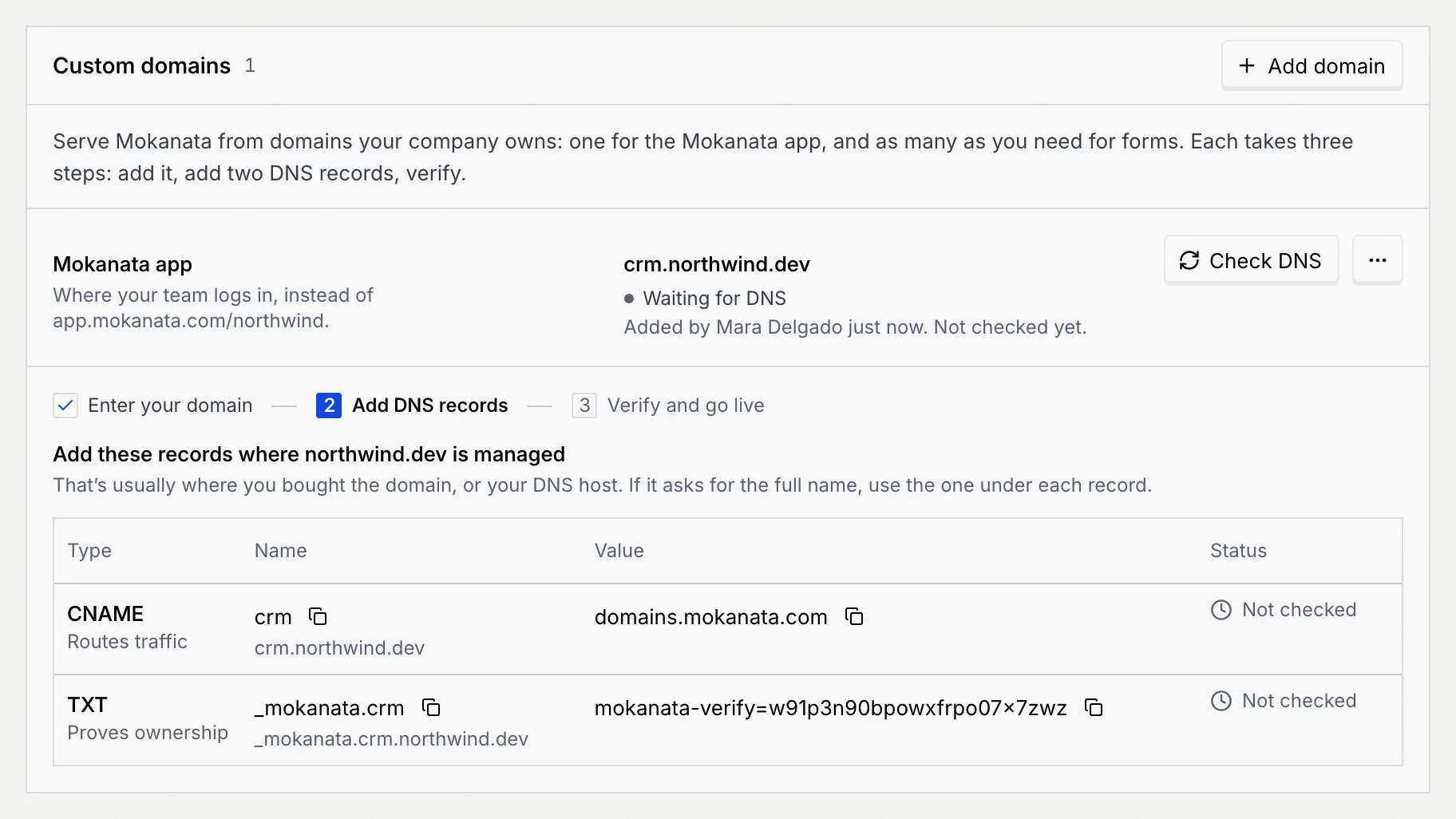The image size is (1456, 819).
Task: Click the Custom domains heading
Action: (x=141, y=65)
